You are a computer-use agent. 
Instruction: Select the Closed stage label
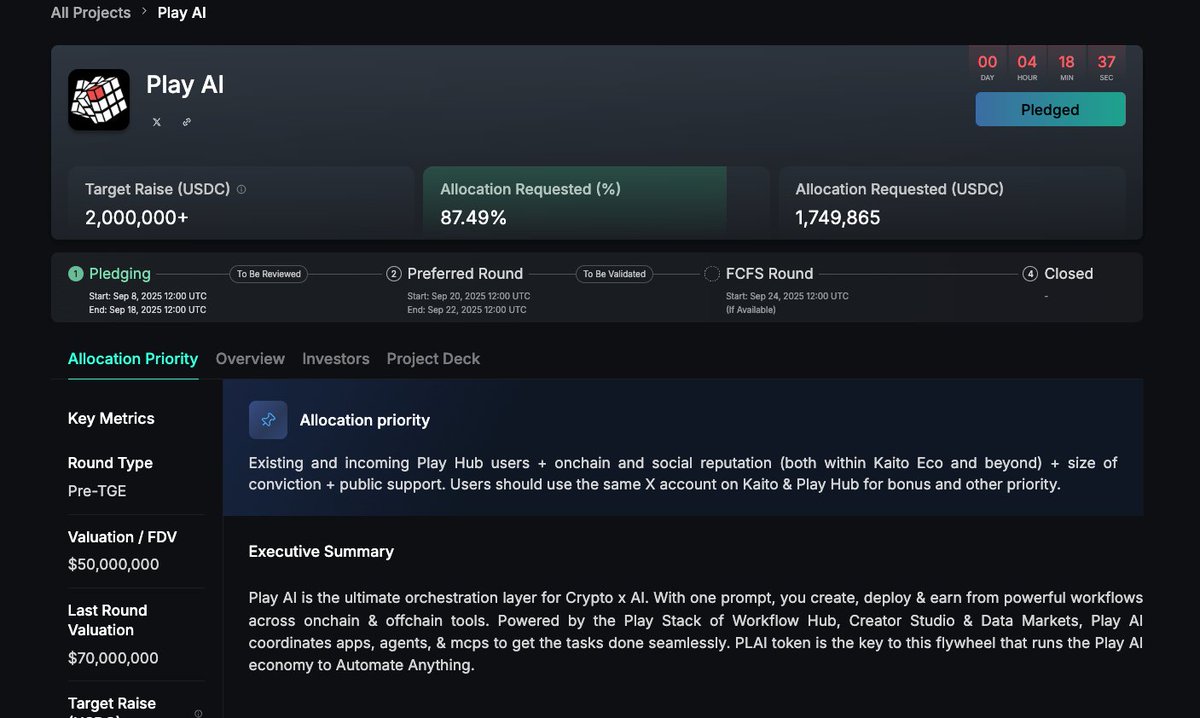click(1069, 273)
